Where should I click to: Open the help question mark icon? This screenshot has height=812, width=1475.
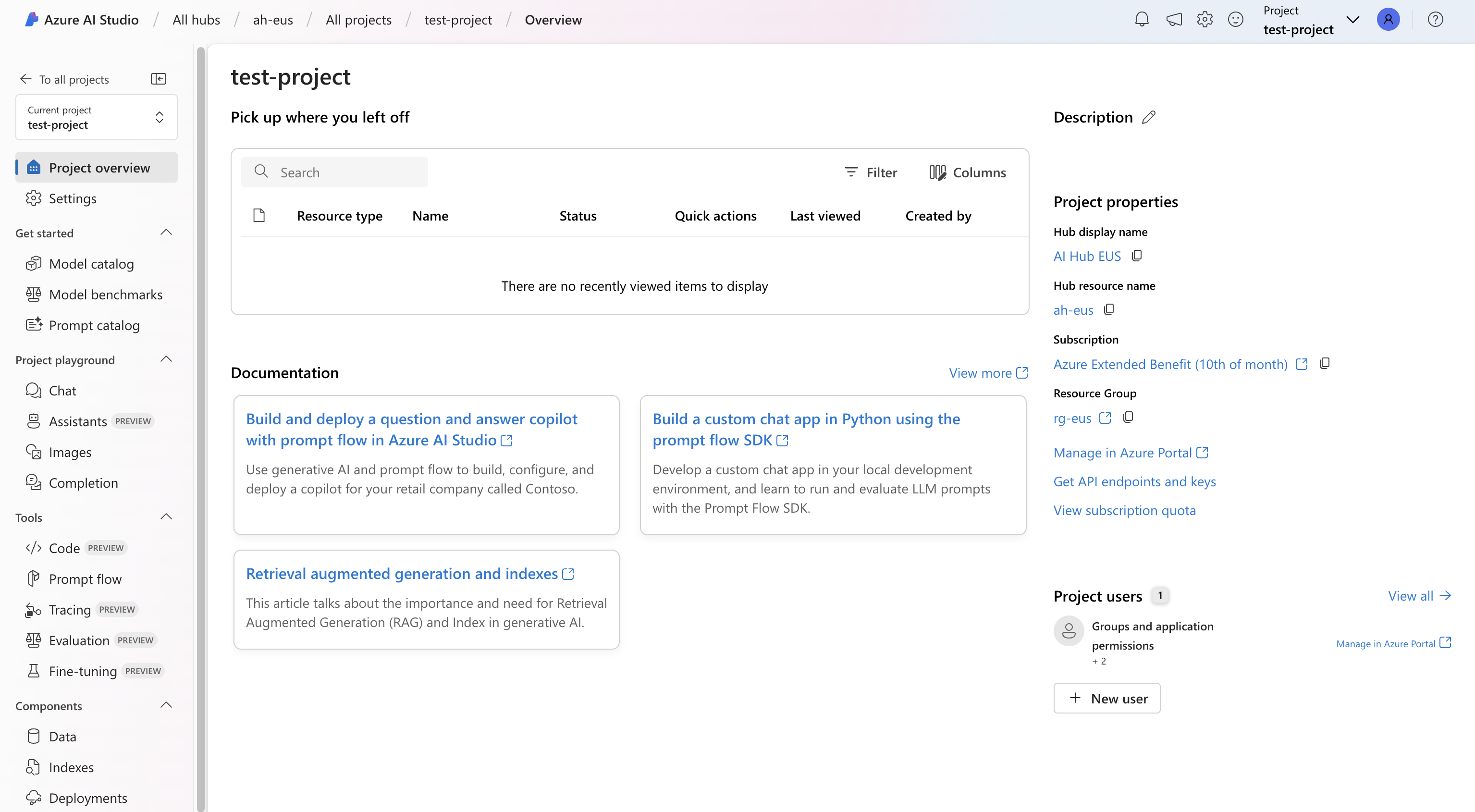coord(1435,20)
